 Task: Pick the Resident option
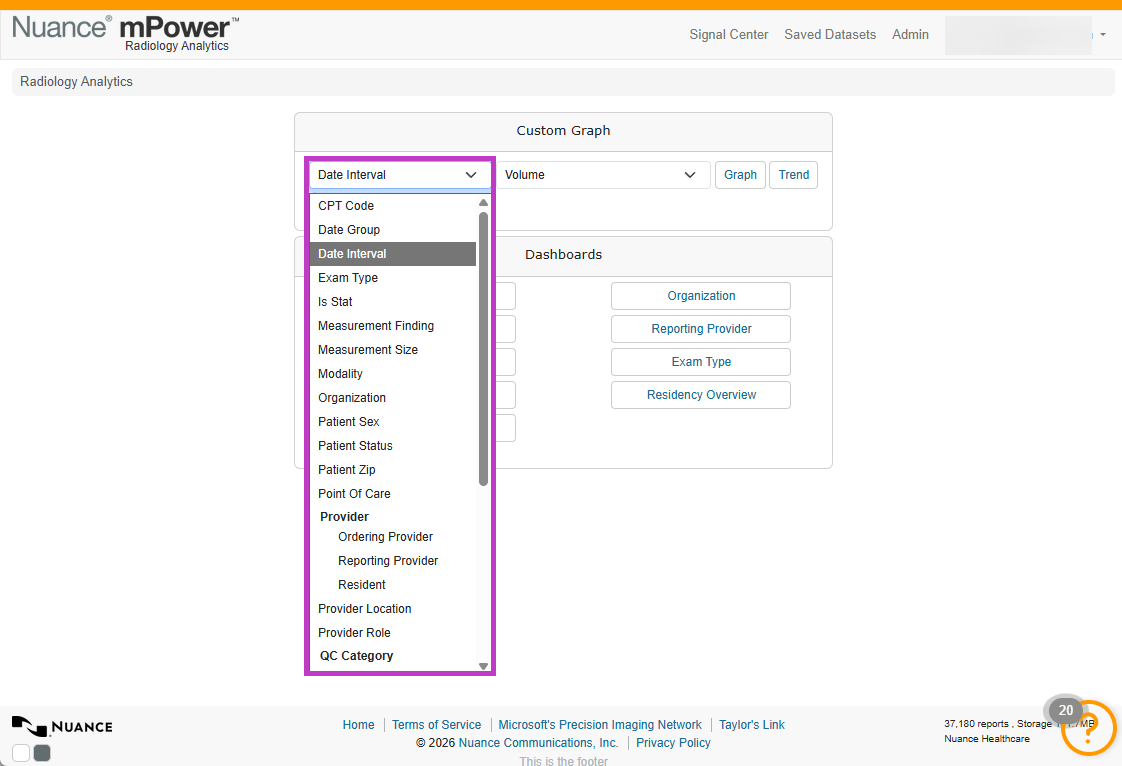coord(393,585)
